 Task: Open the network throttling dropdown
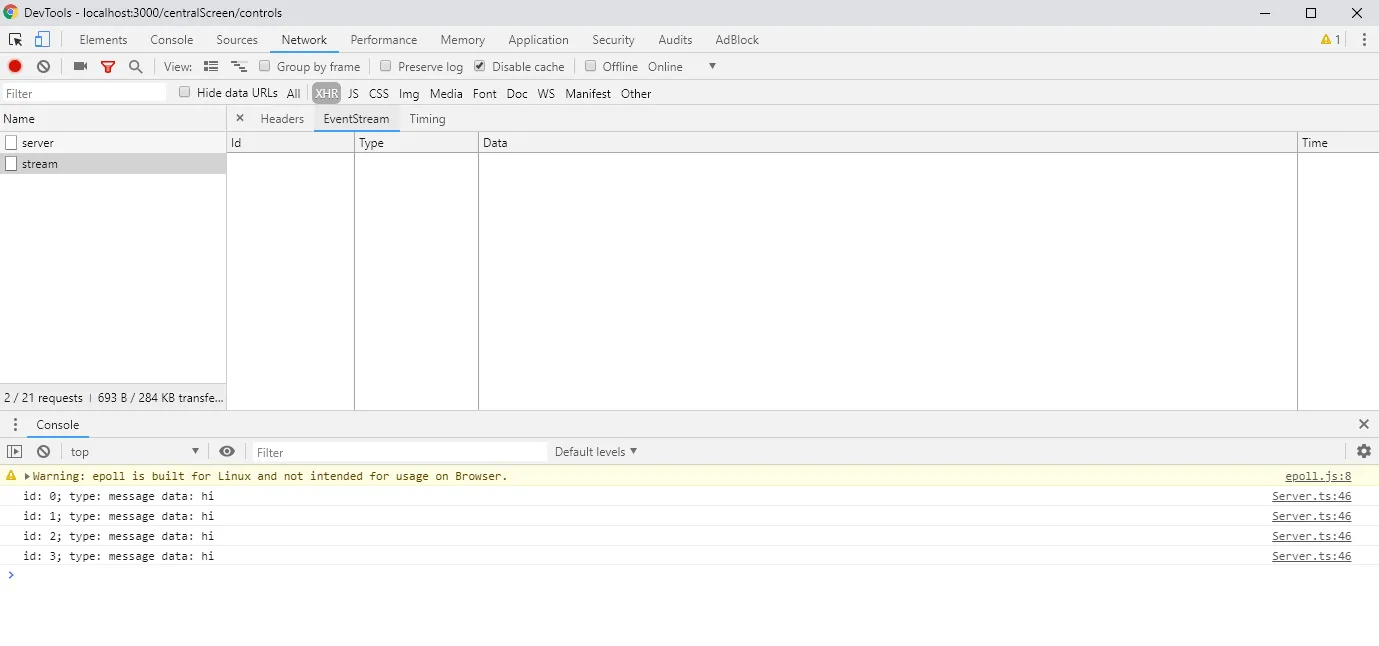coord(711,66)
